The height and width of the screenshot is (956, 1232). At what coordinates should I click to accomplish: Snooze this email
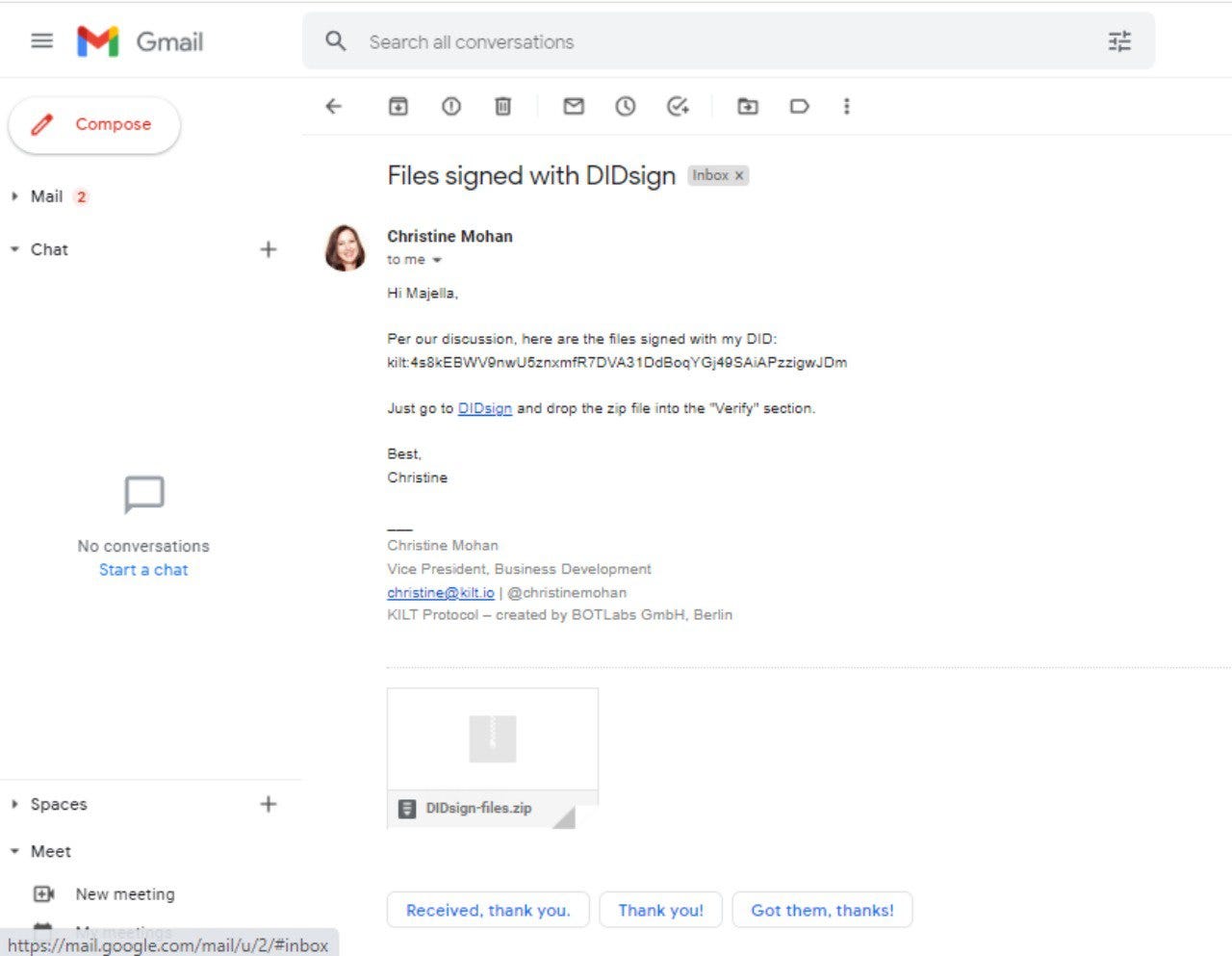click(626, 106)
